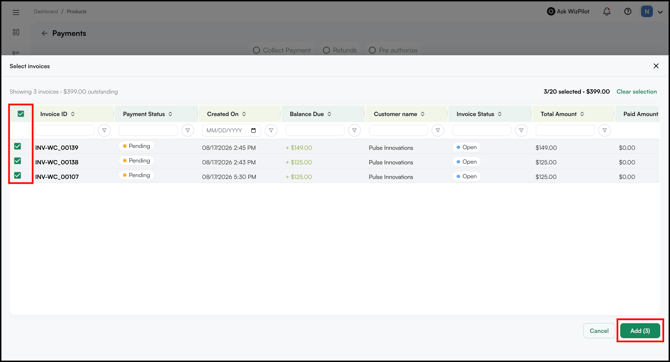Click Open status of INV-WC_00139
Screen dimensions: 670x362
pyautogui.click(x=466, y=147)
